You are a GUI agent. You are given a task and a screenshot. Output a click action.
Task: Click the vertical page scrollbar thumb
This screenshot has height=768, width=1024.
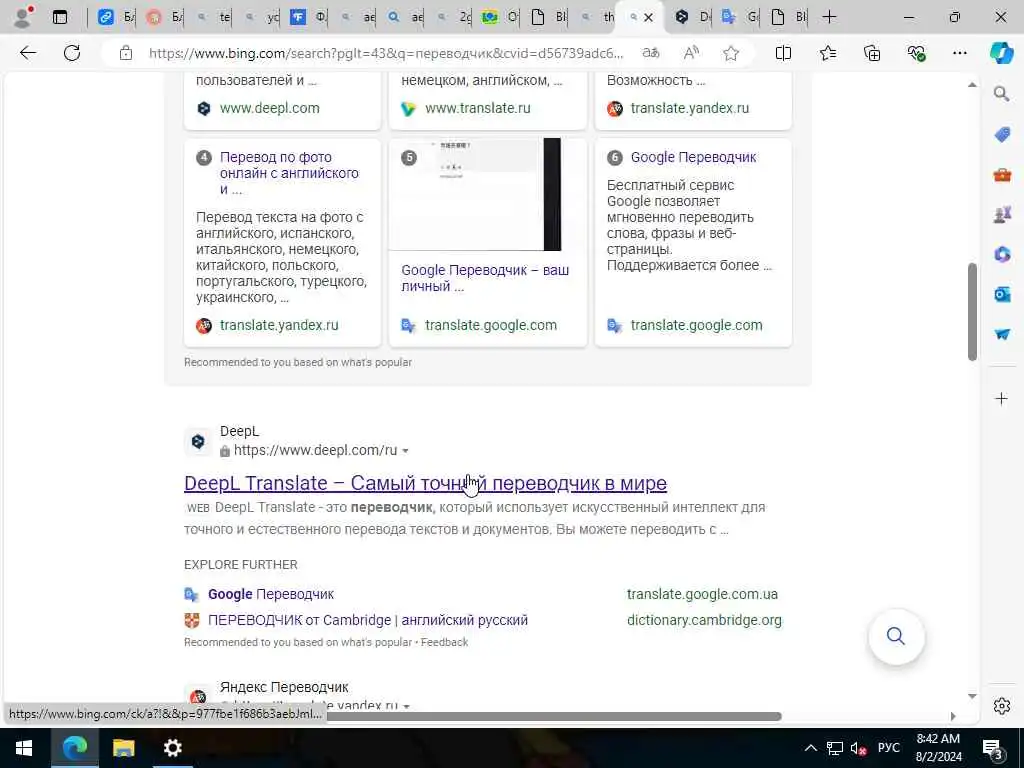pos(972,312)
